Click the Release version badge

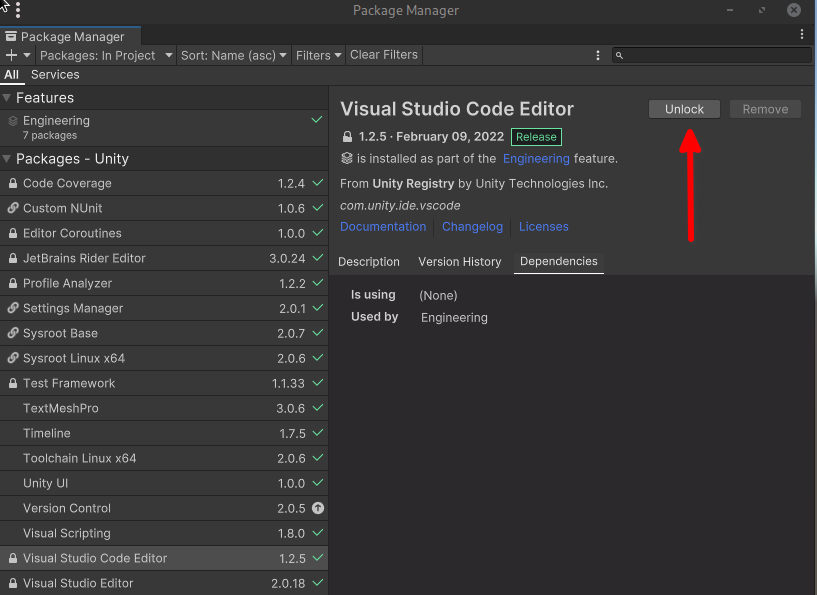tap(536, 135)
